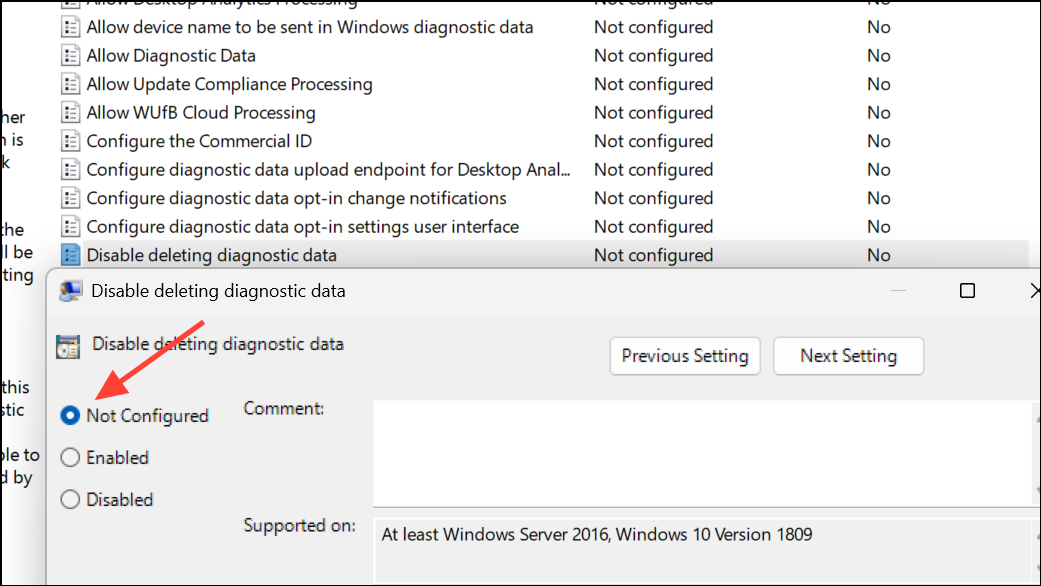
Task: Select the Enabled radio button
Action: [70, 457]
